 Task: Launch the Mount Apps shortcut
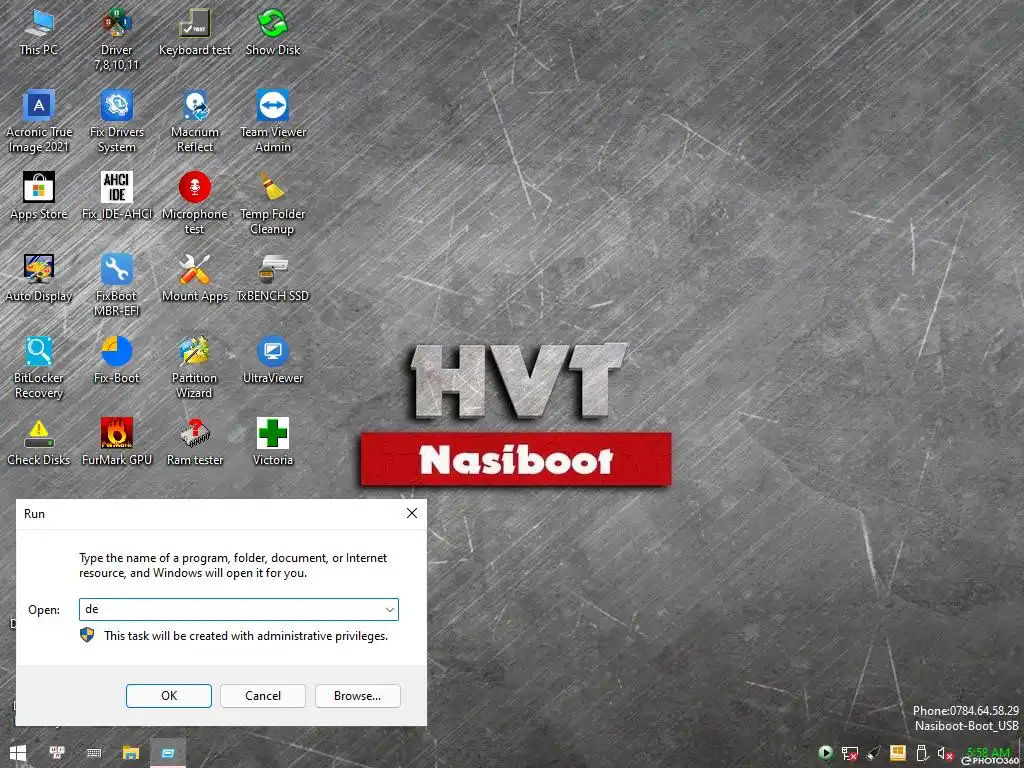click(x=195, y=278)
